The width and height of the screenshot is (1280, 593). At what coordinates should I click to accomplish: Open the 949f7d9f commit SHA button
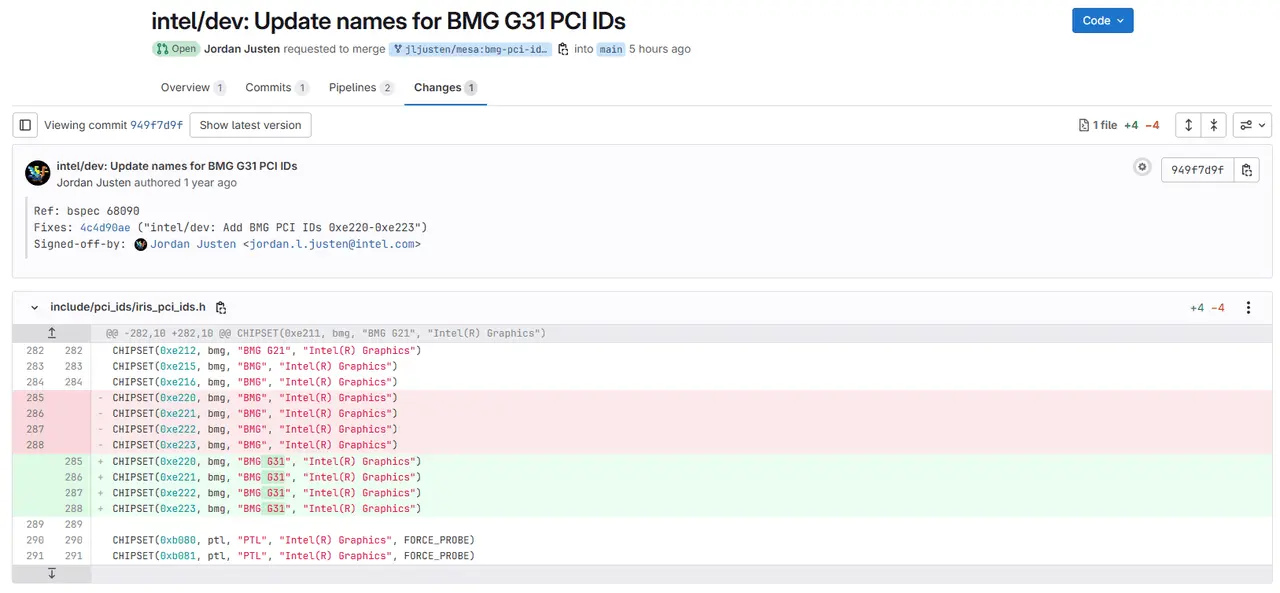coord(1197,170)
